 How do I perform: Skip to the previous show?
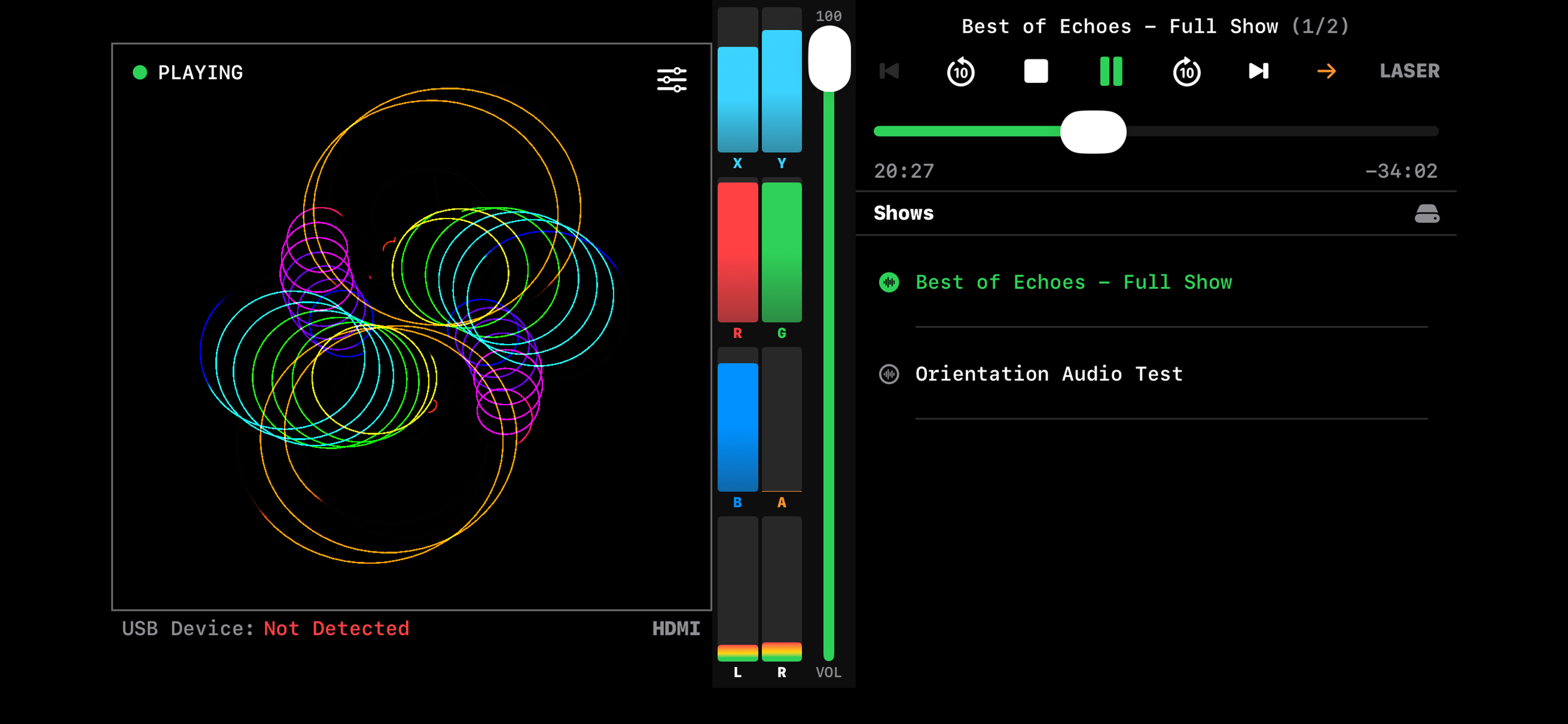pos(890,71)
